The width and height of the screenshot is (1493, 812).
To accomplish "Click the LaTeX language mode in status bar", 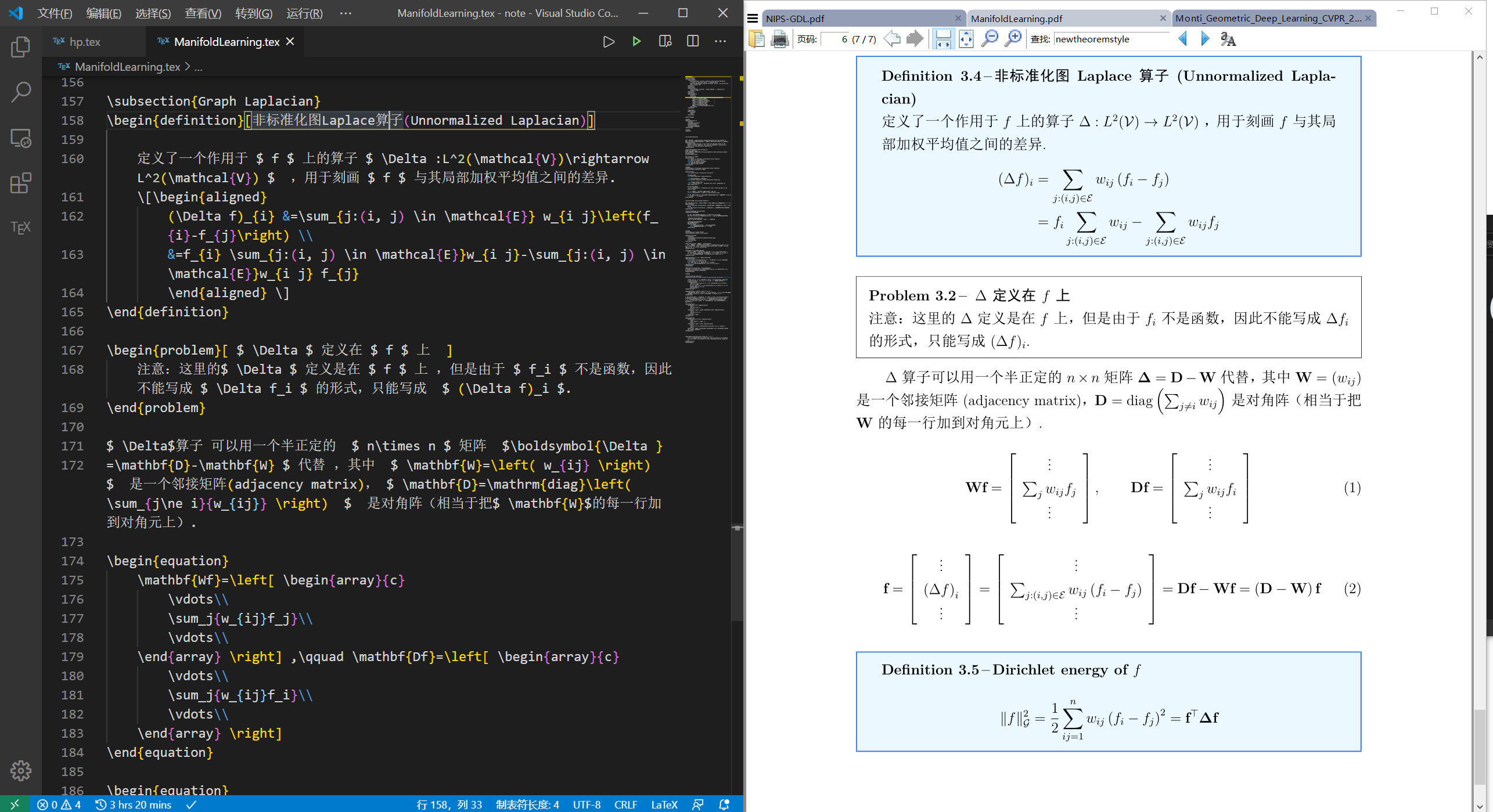I will click(664, 804).
